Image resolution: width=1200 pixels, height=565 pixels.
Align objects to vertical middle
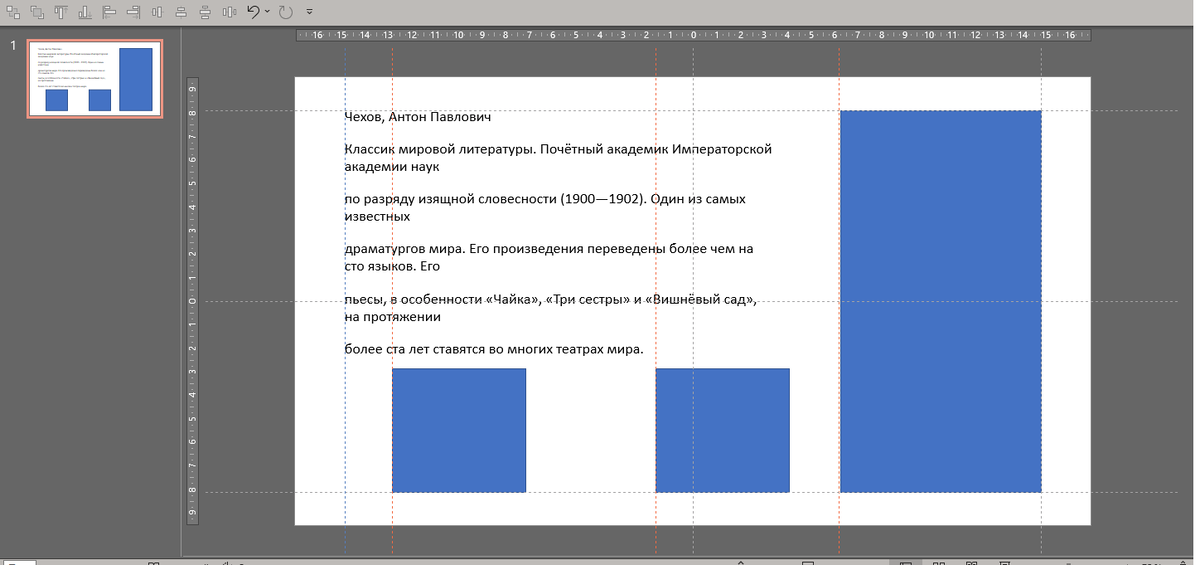click(157, 12)
